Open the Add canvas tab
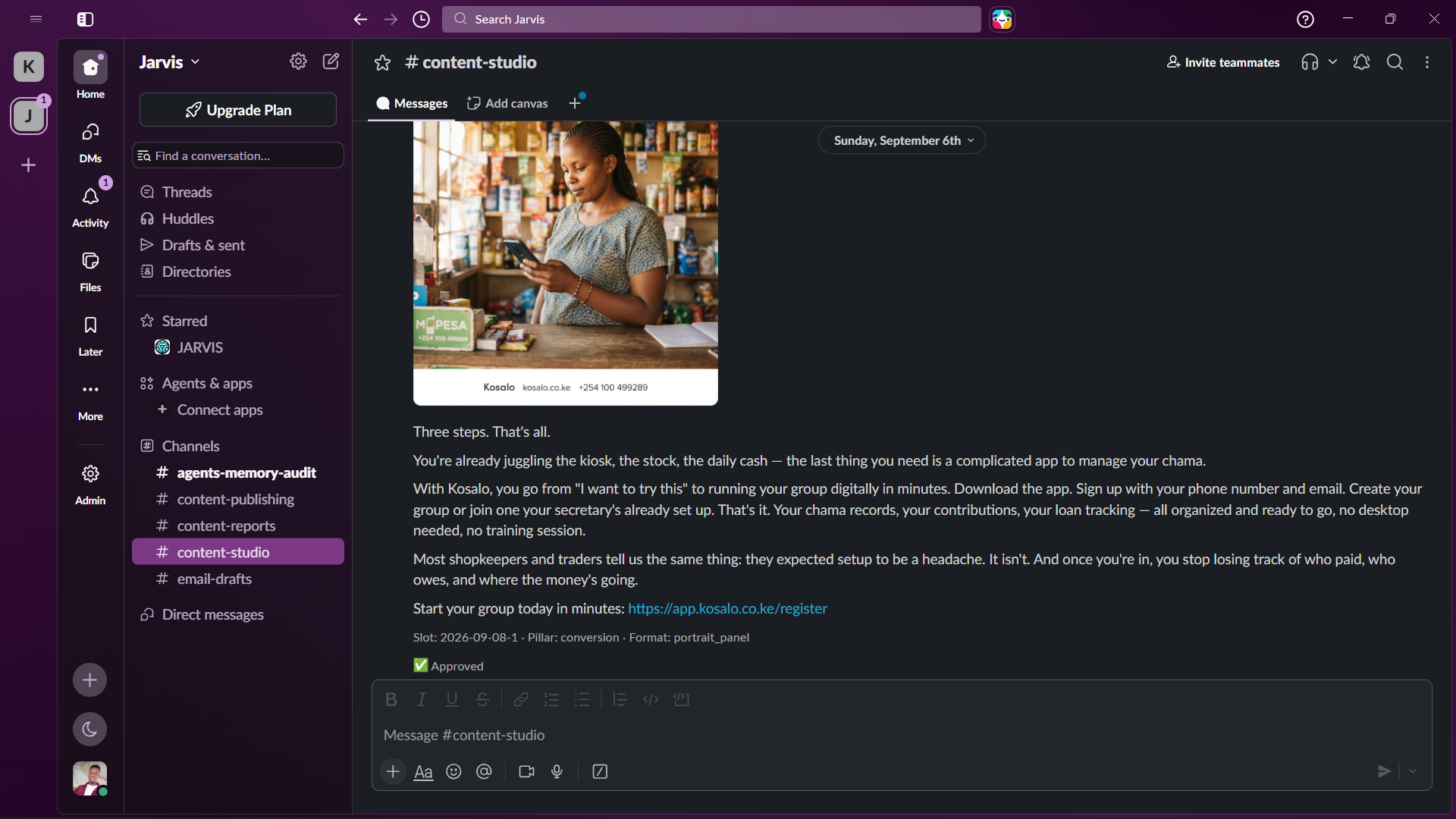Screen dimensions: 1456x819 pyautogui.click(x=507, y=103)
